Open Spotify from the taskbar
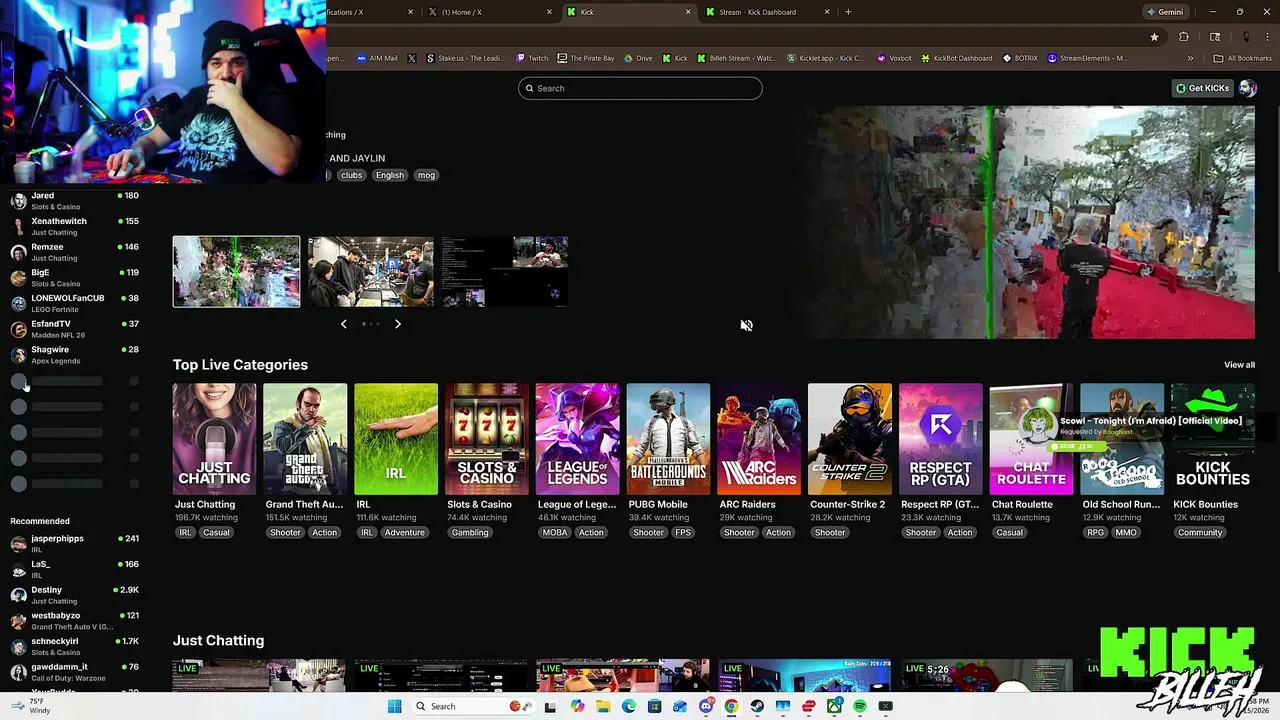1280x720 pixels. coord(860,706)
